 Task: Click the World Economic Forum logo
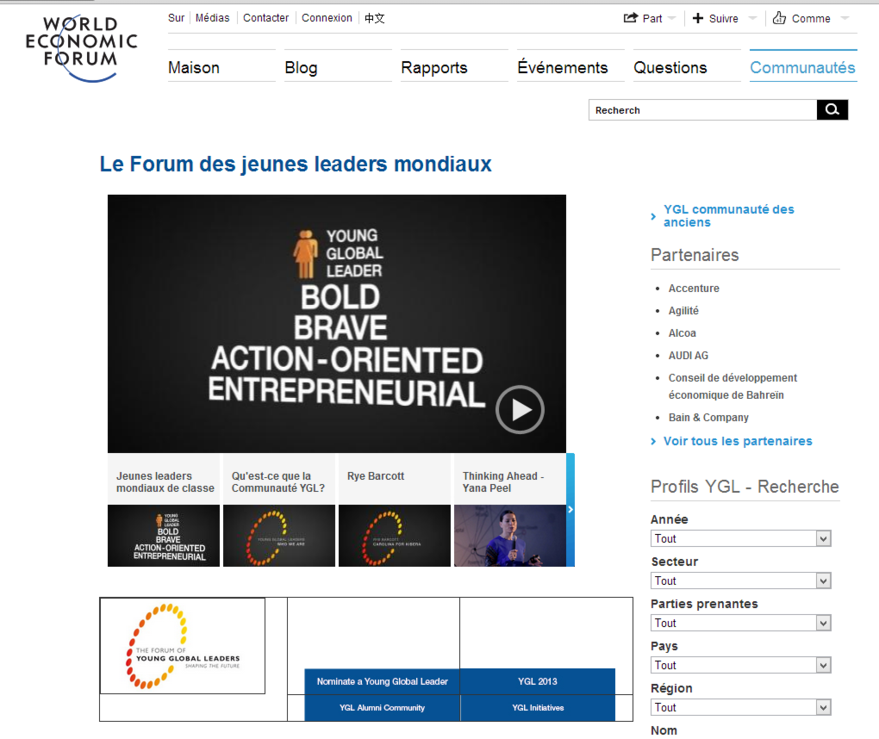coord(82,48)
